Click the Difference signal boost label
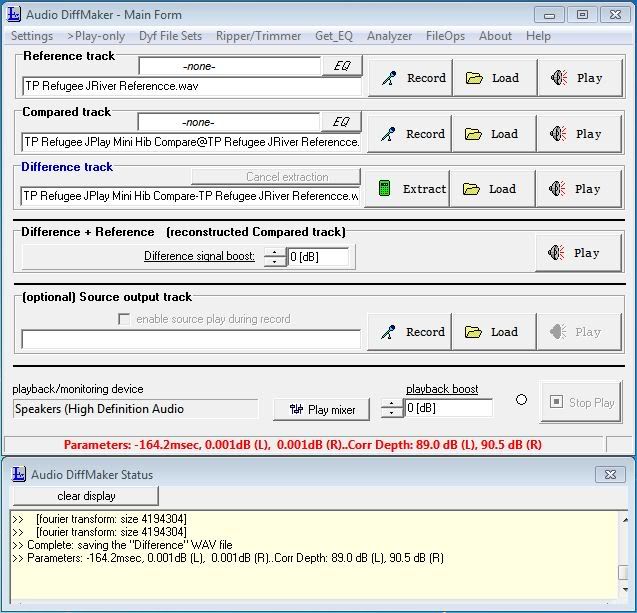 tap(199, 256)
